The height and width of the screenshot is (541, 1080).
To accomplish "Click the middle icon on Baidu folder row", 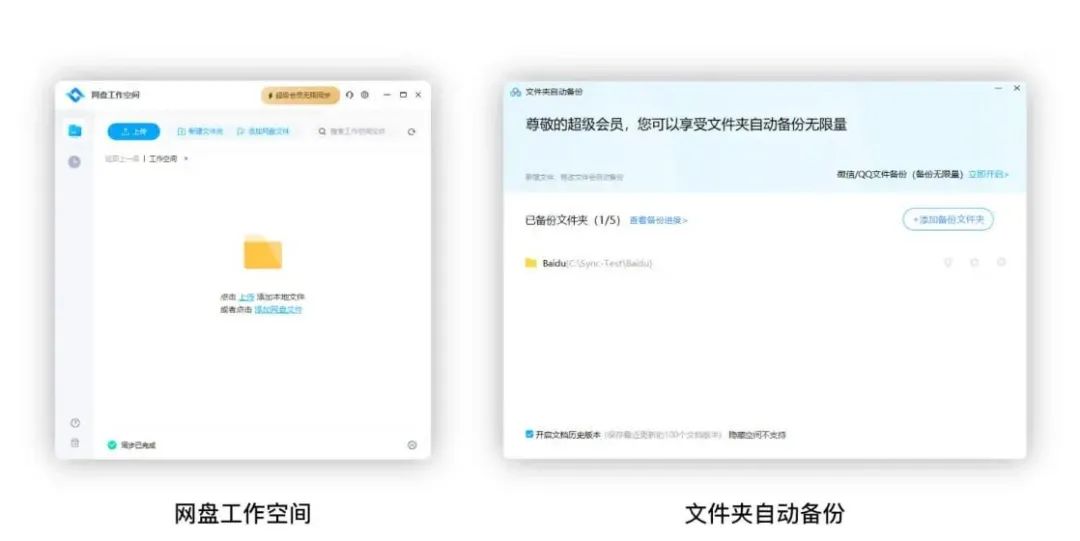I will point(974,263).
